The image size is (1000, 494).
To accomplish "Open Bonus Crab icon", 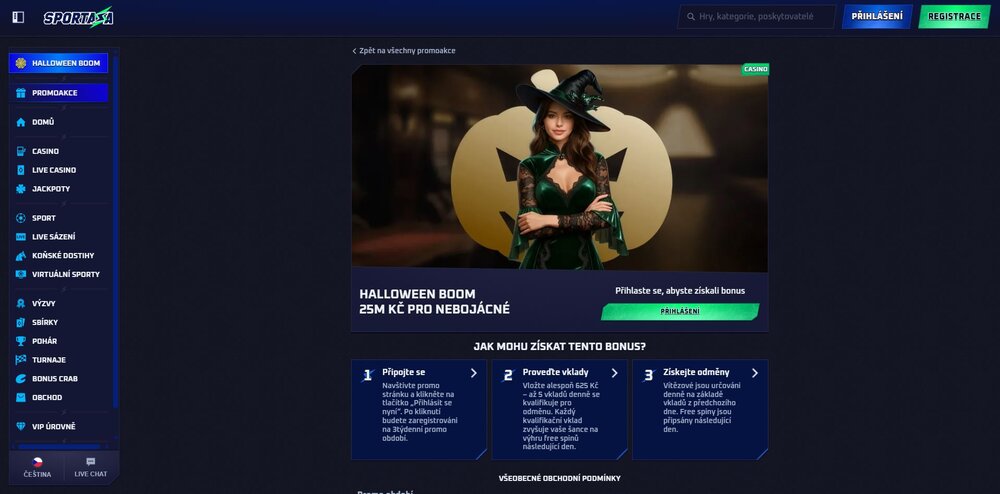I will (x=21, y=379).
